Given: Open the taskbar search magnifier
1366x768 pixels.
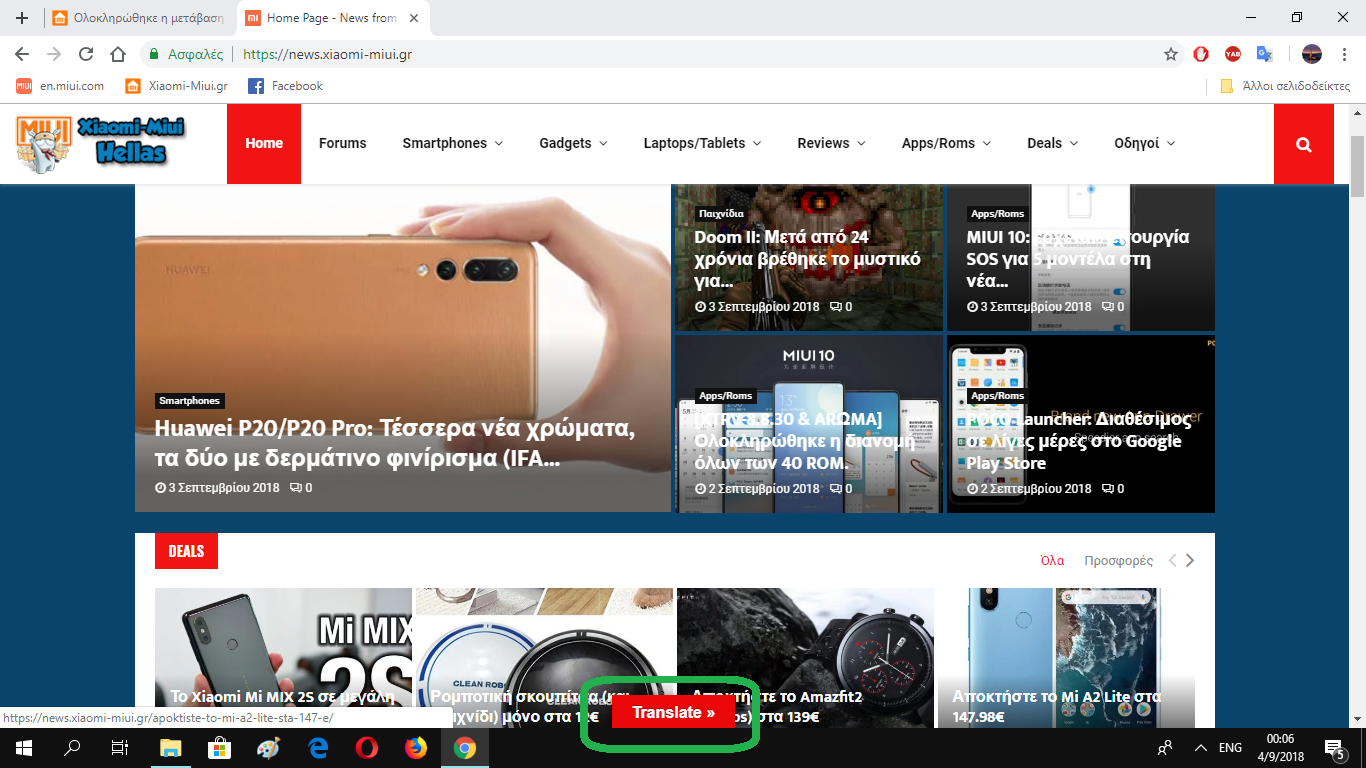Looking at the screenshot, I should [x=72, y=747].
